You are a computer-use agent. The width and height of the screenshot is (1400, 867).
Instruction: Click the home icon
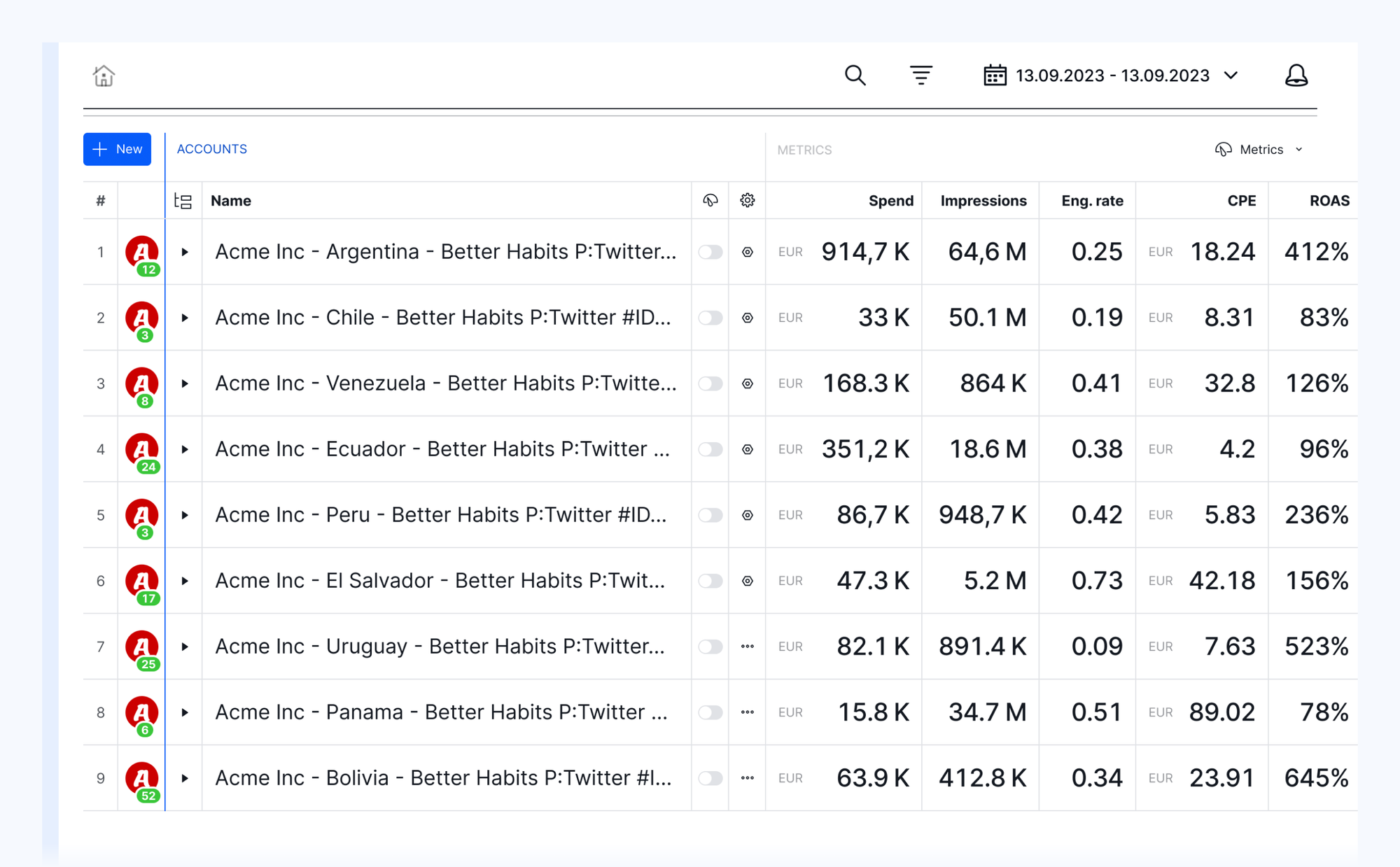click(104, 76)
